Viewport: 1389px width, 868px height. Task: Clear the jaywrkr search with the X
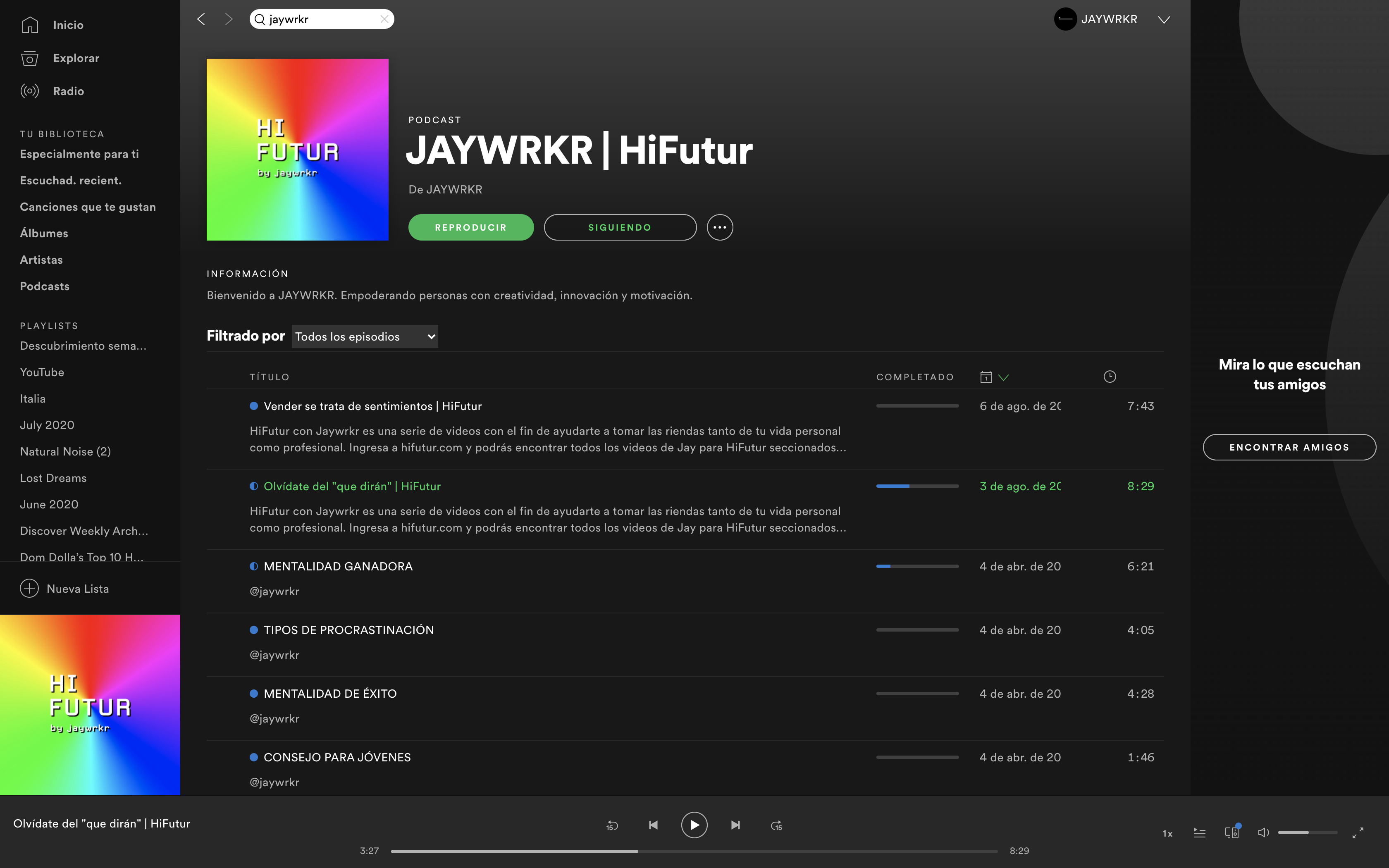pos(383,18)
